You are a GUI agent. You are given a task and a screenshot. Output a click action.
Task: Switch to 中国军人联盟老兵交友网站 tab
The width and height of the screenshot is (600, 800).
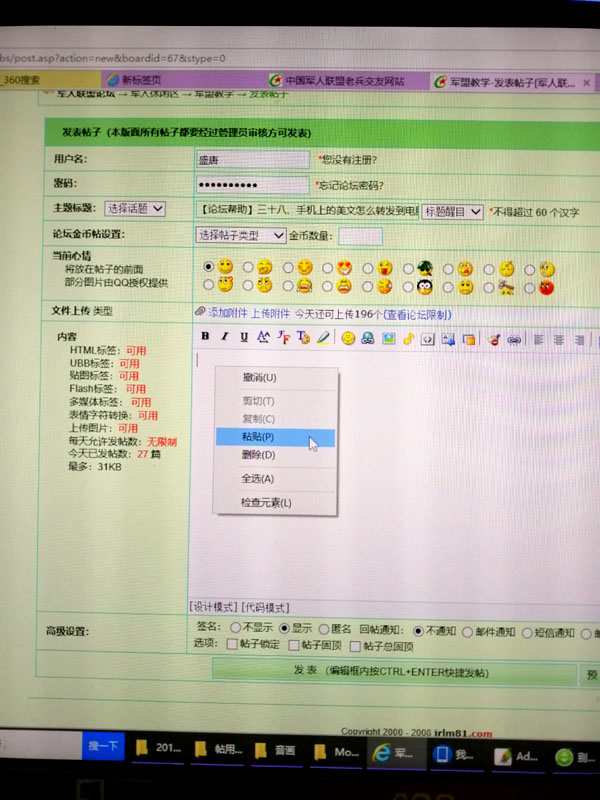pyautogui.click(x=347, y=81)
